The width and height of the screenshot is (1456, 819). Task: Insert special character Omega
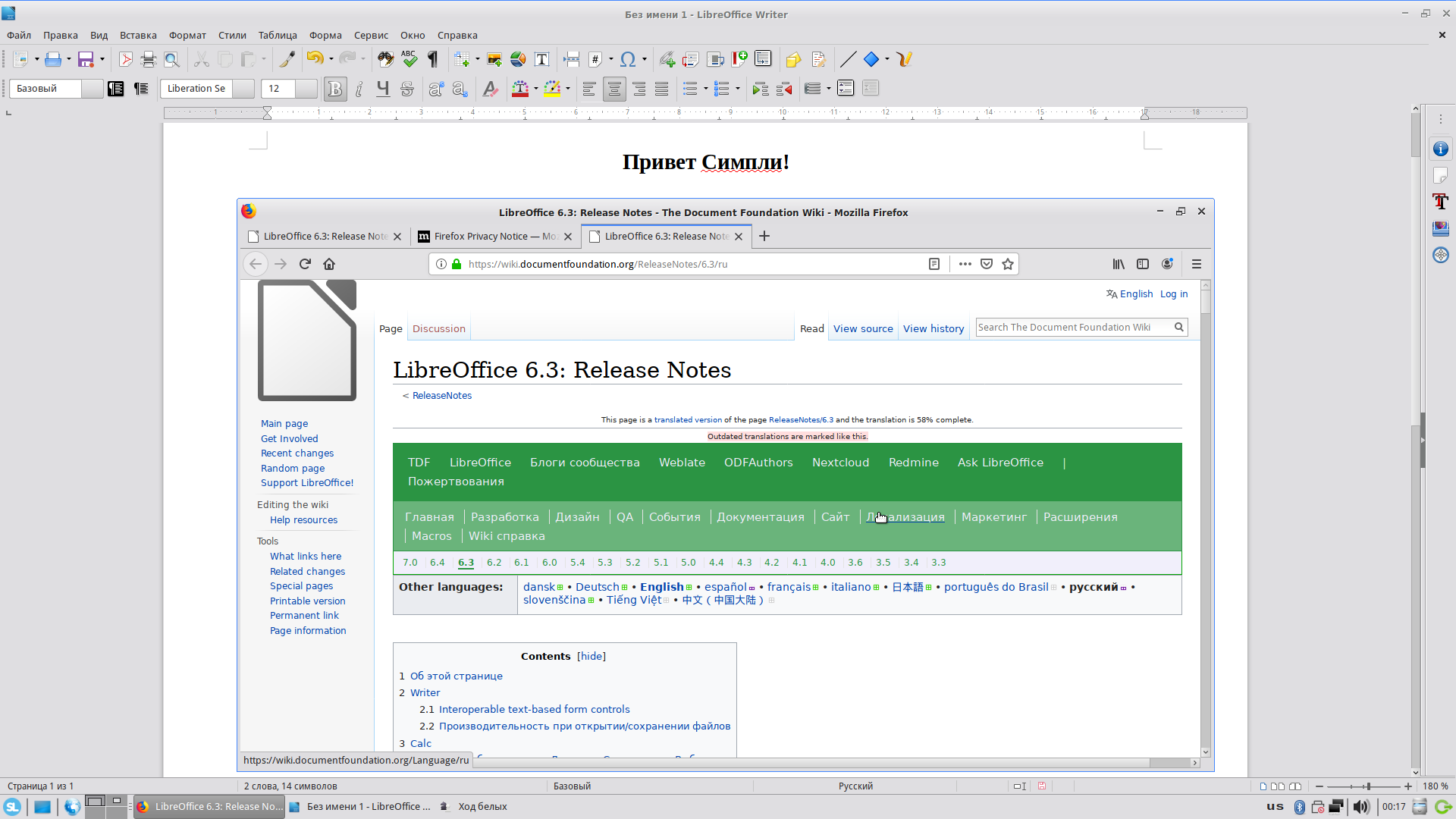coord(627,59)
